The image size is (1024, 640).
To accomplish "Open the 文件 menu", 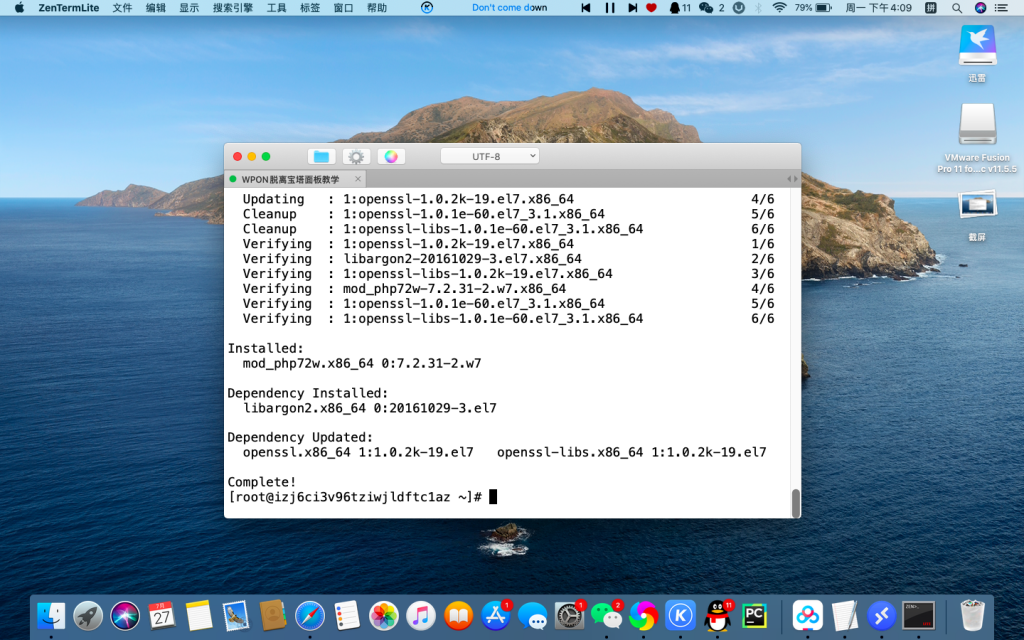I will pyautogui.click(x=122, y=8).
